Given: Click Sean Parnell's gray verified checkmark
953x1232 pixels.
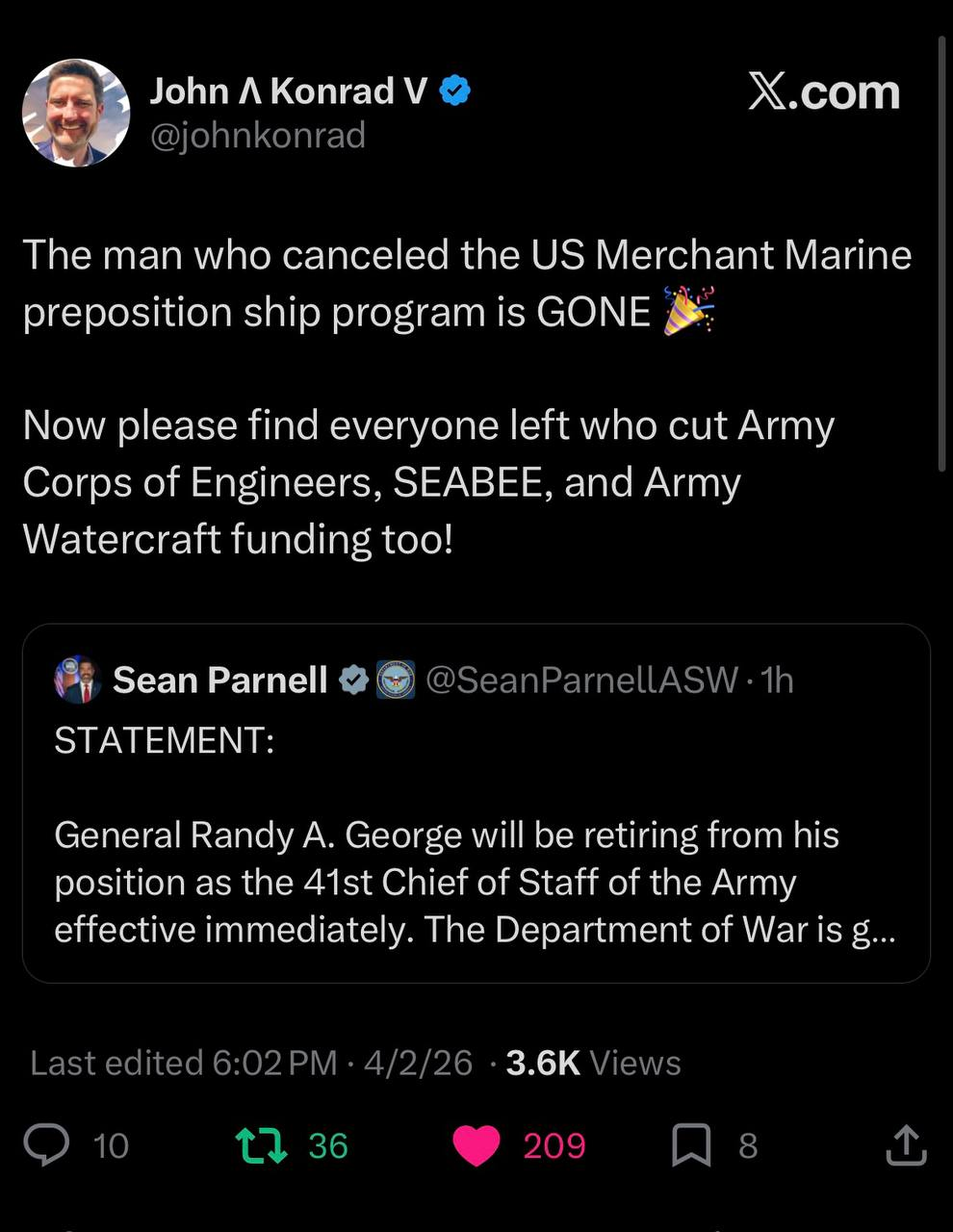Looking at the screenshot, I should [355, 680].
